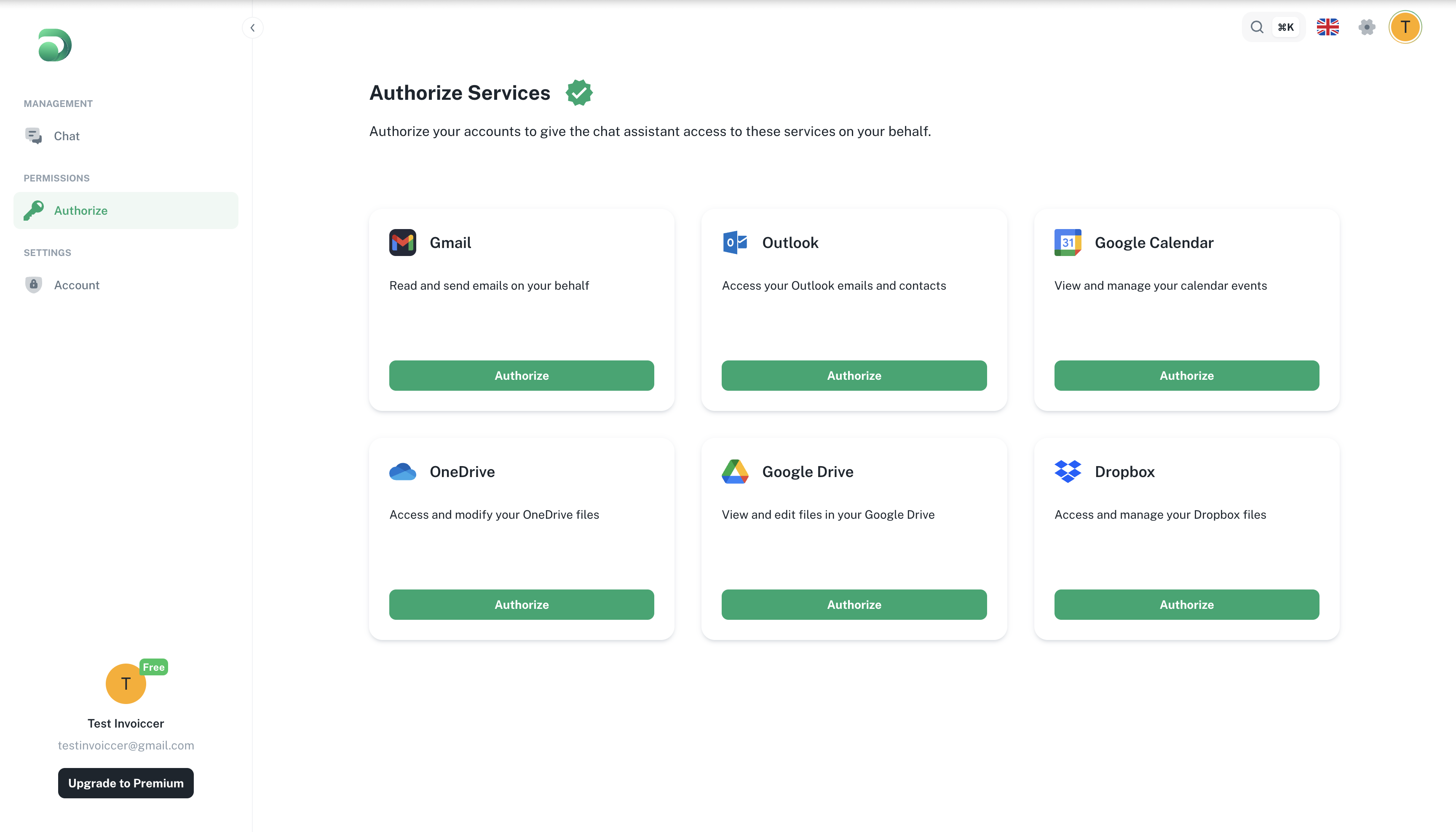This screenshot has width=1456, height=832.
Task: Click the Test Invoiccer user name
Action: 126,723
